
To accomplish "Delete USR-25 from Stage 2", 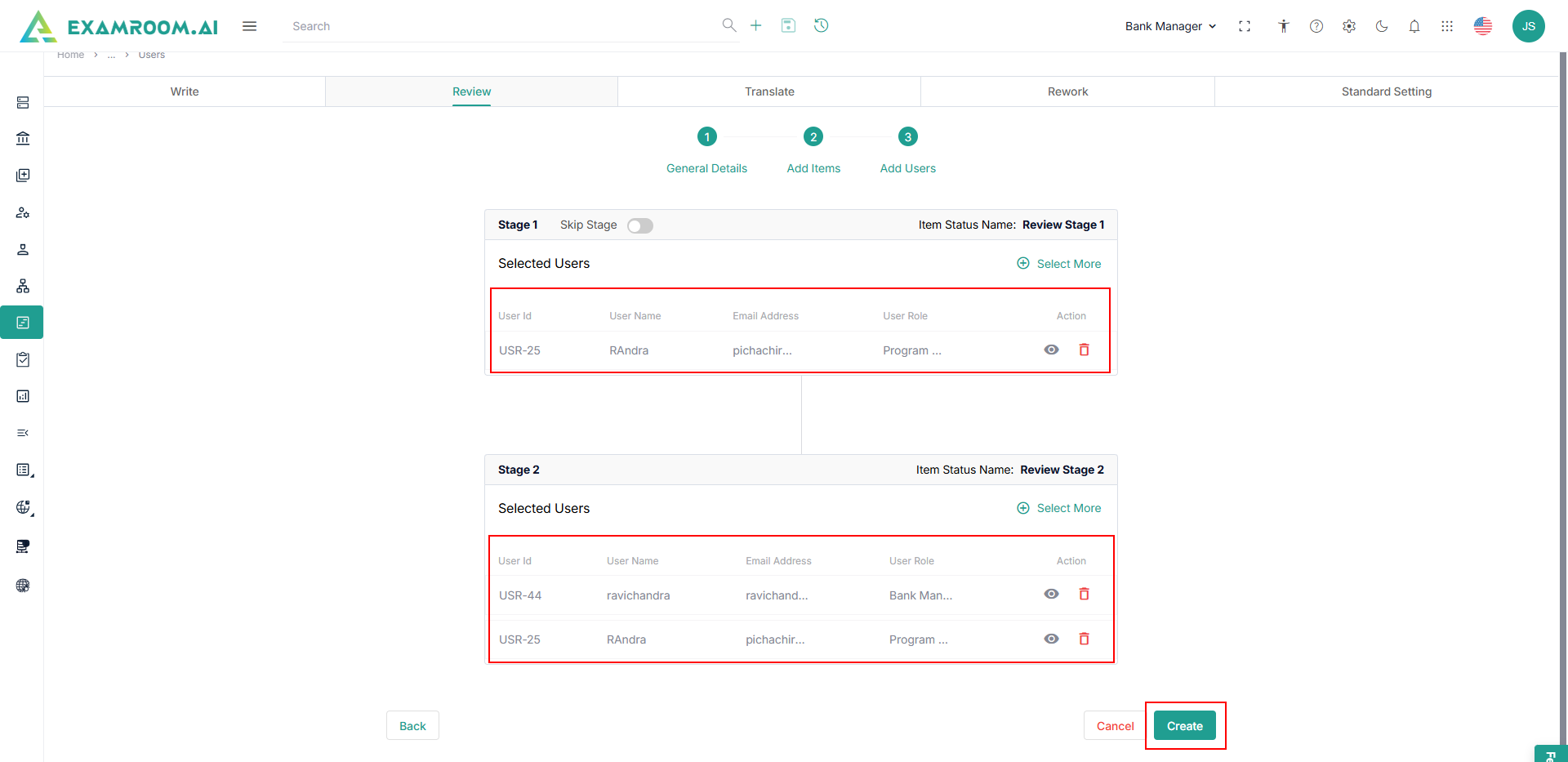I will pyautogui.click(x=1085, y=639).
